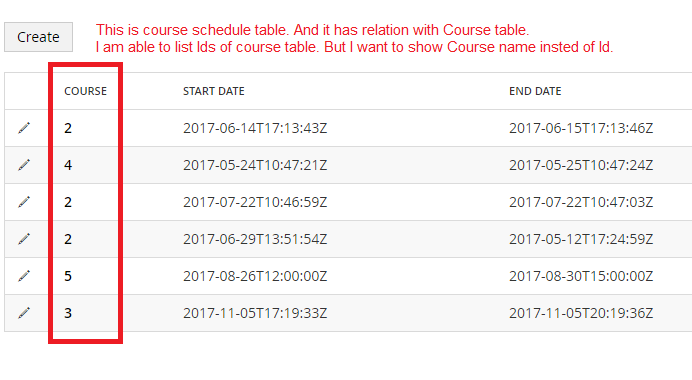Screen dimensions: 692x380
Task: Select course id 2 in first row
Action: [x=68, y=128]
